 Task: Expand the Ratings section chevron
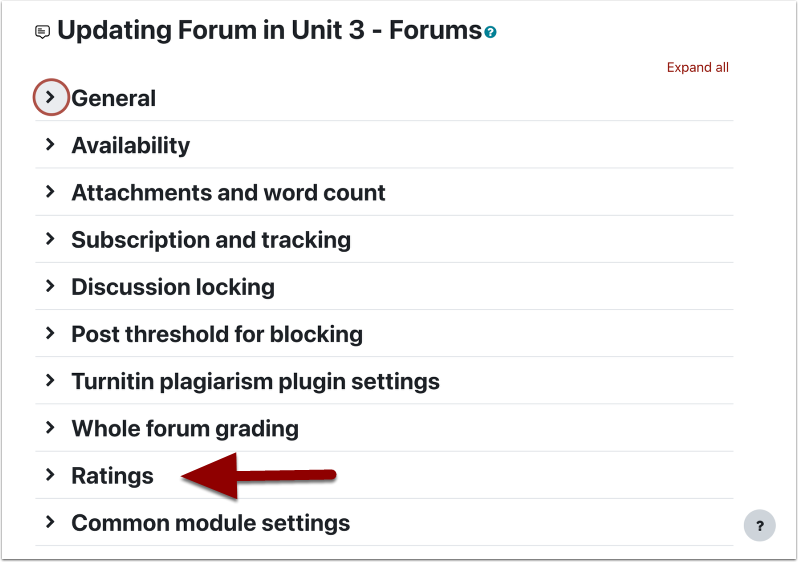coord(50,475)
